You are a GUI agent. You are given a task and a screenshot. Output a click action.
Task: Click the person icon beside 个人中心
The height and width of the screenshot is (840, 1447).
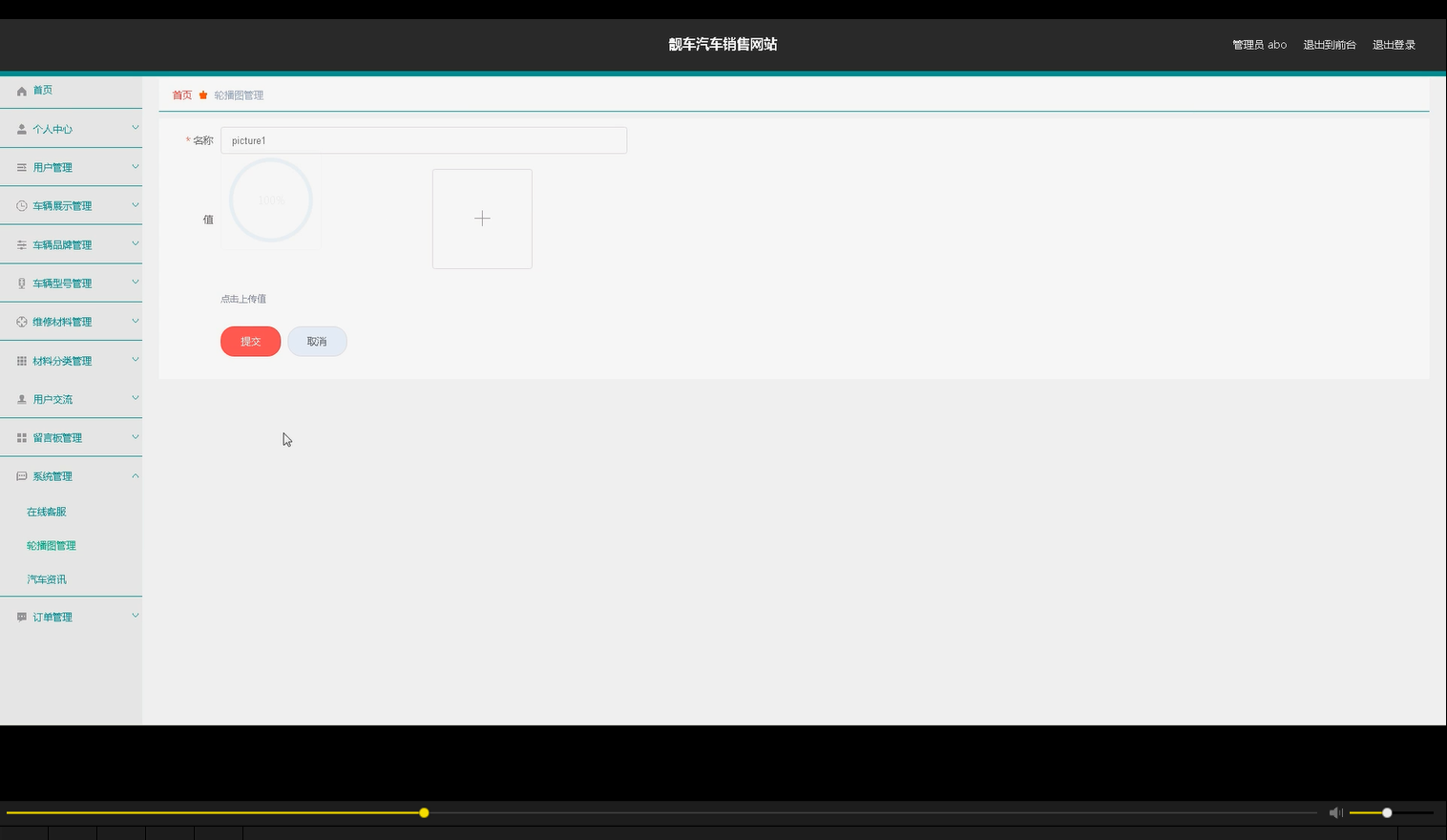[22, 129]
